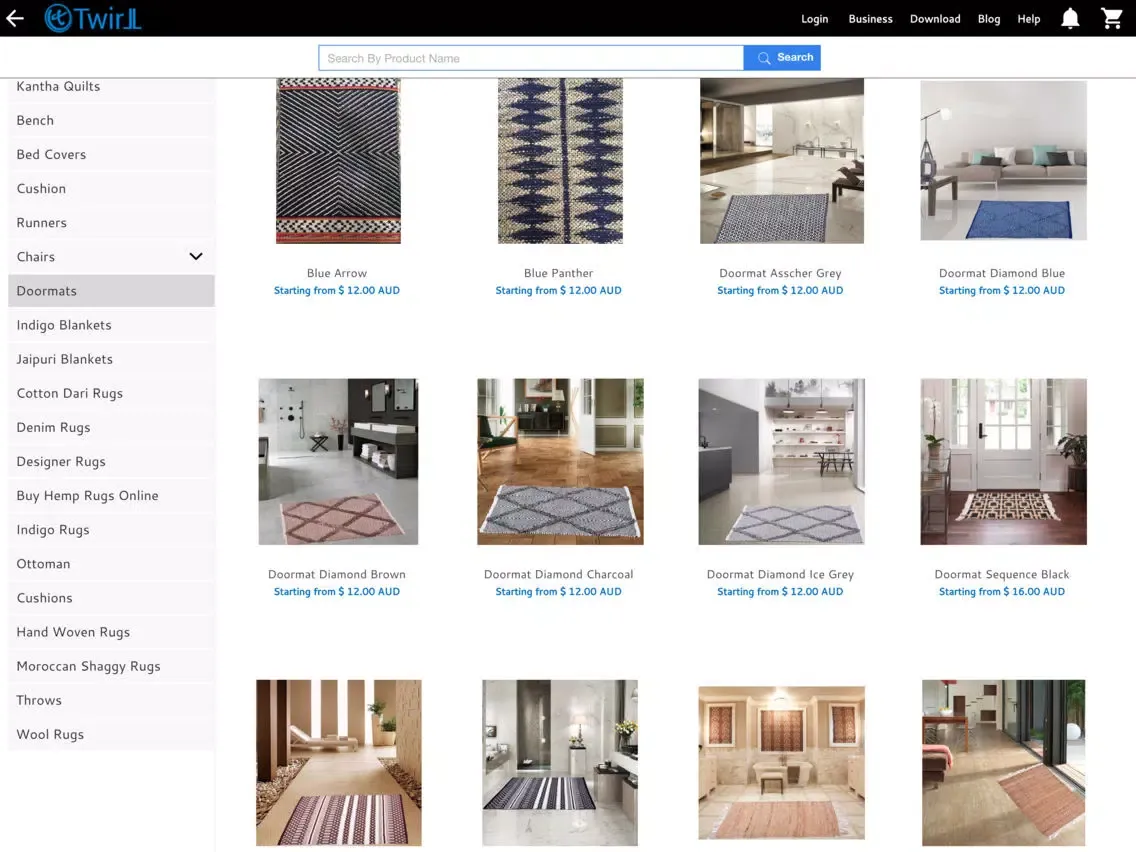This screenshot has height=852, width=1136.
Task: View Doormat Sequence Black product image
Action: (1003, 462)
